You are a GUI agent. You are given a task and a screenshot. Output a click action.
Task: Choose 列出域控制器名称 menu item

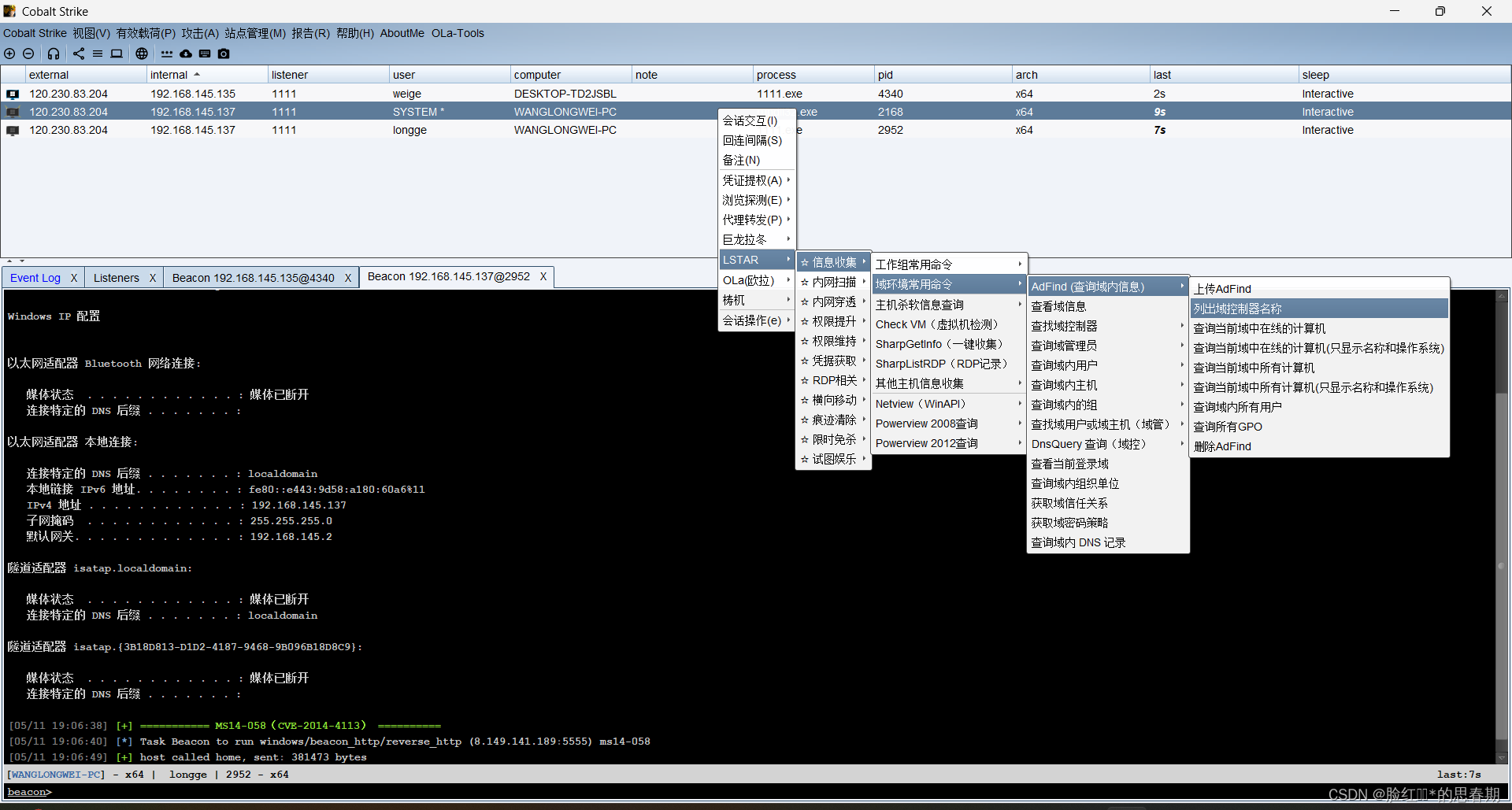(1319, 309)
